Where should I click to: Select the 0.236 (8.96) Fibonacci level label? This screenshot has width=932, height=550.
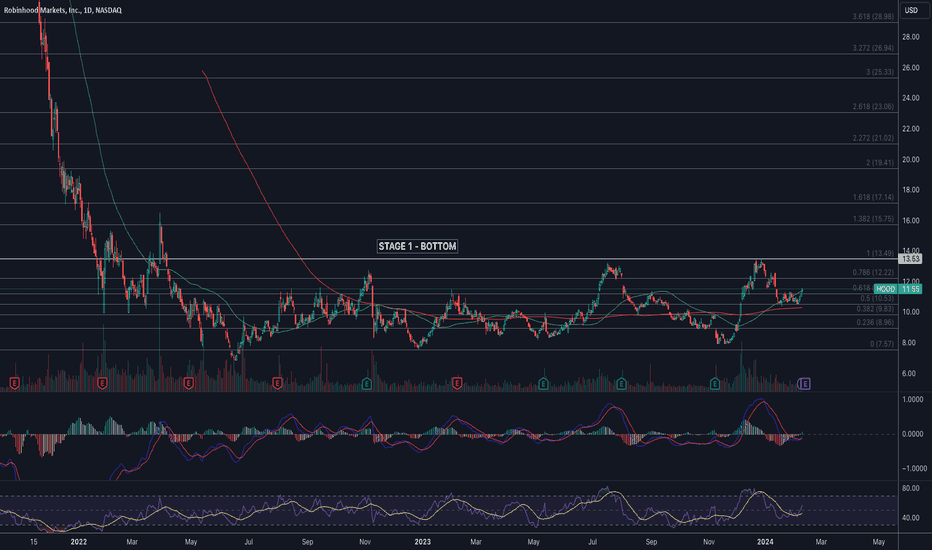click(x=874, y=322)
